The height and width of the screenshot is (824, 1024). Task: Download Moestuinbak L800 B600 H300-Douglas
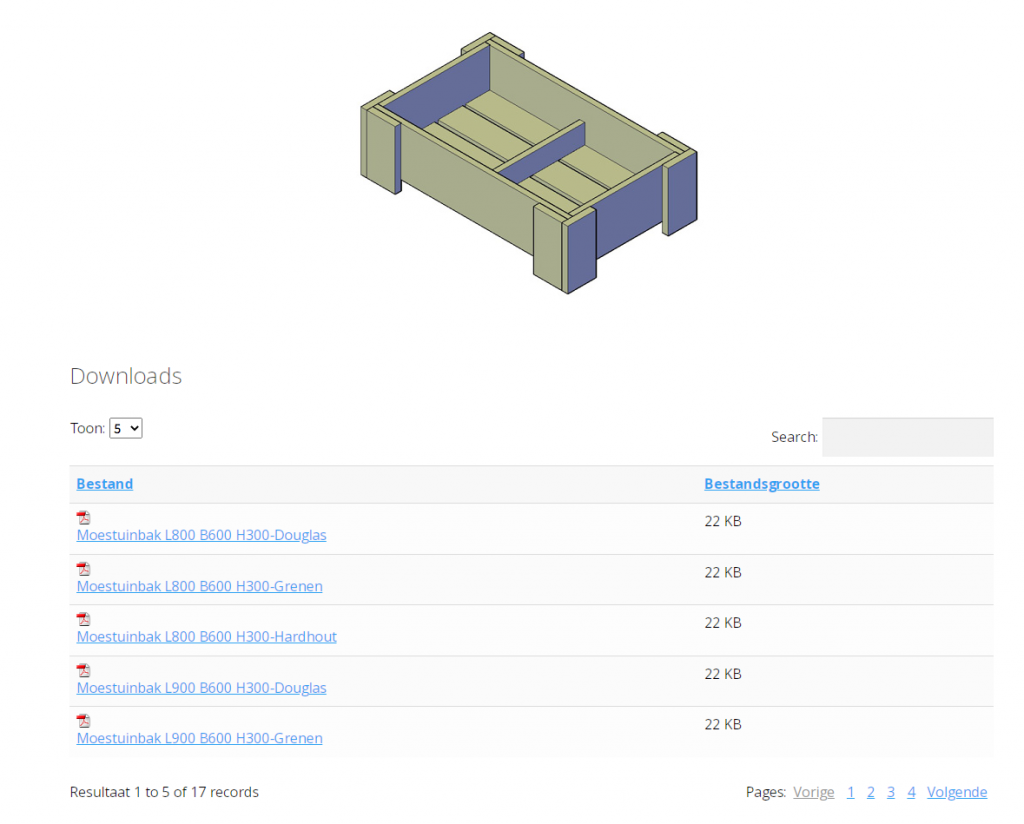[x=201, y=535]
